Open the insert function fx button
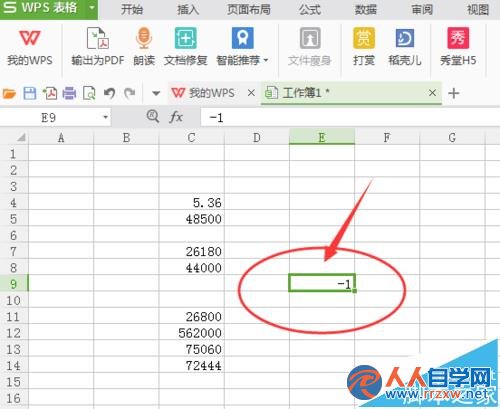The image size is (500, 409). point(176,117)
